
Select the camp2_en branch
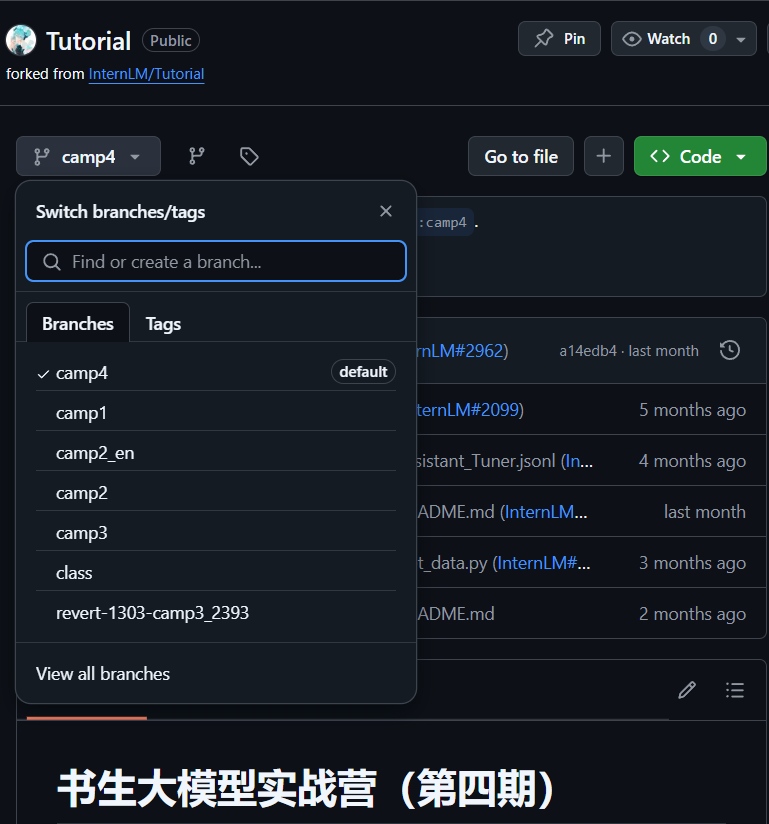pyautogui.click(x=216, y=453)
